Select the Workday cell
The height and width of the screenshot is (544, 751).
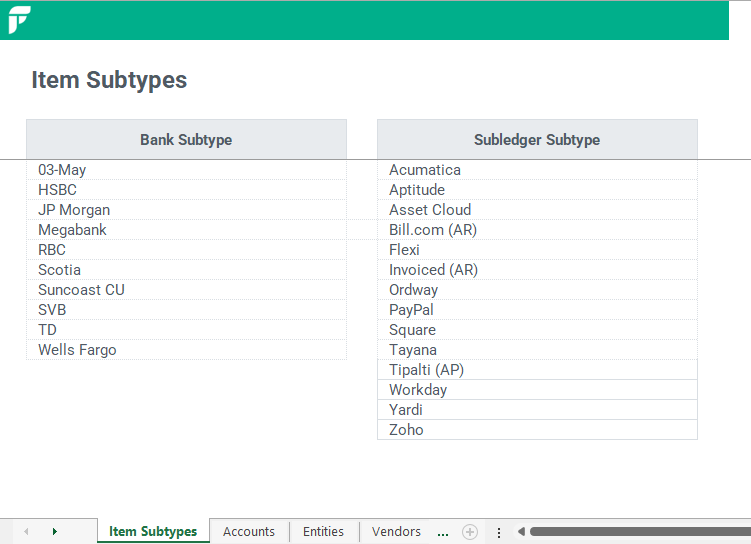pyautogui.click(x=537, y=390)
